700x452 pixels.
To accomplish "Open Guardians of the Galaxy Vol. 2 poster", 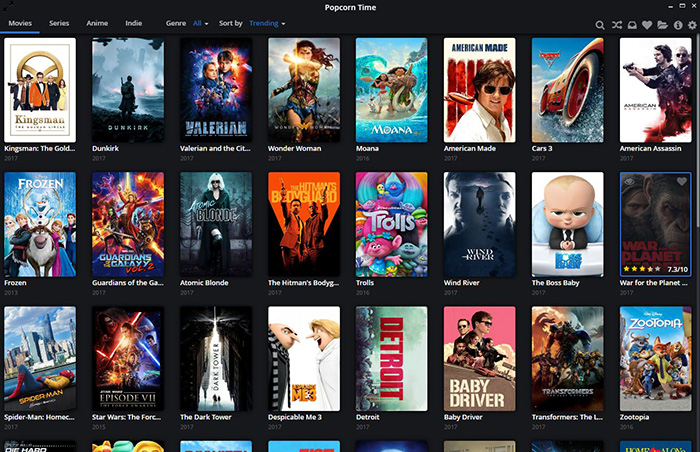I will click(x=128, y=224).
